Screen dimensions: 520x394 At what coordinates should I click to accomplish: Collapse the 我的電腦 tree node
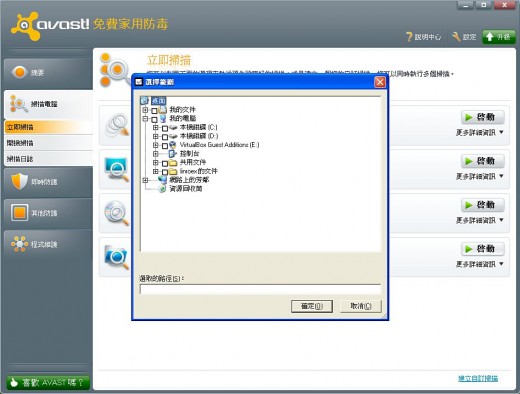click(x=145, y=118)
